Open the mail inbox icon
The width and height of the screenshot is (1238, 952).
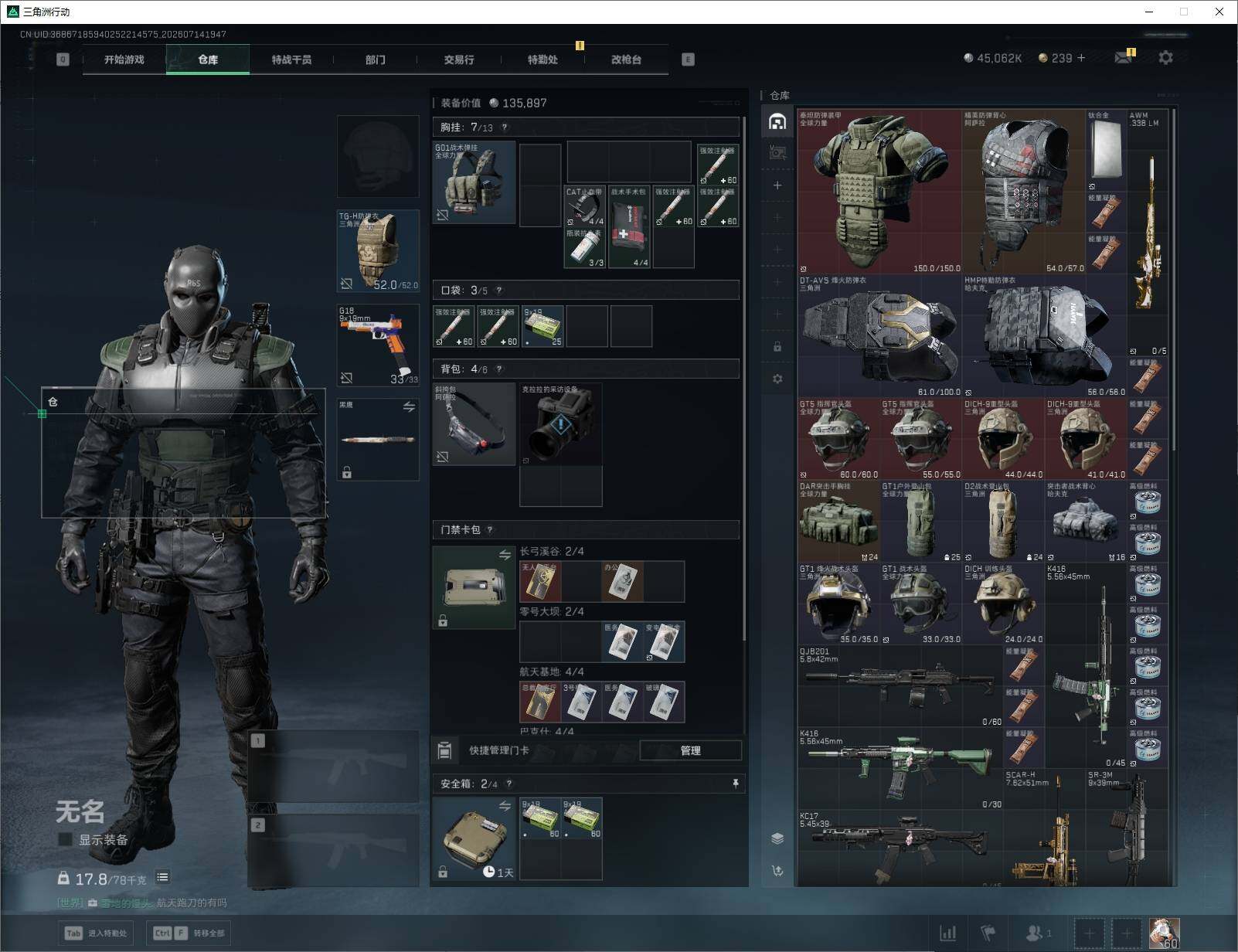(1123, 58)
